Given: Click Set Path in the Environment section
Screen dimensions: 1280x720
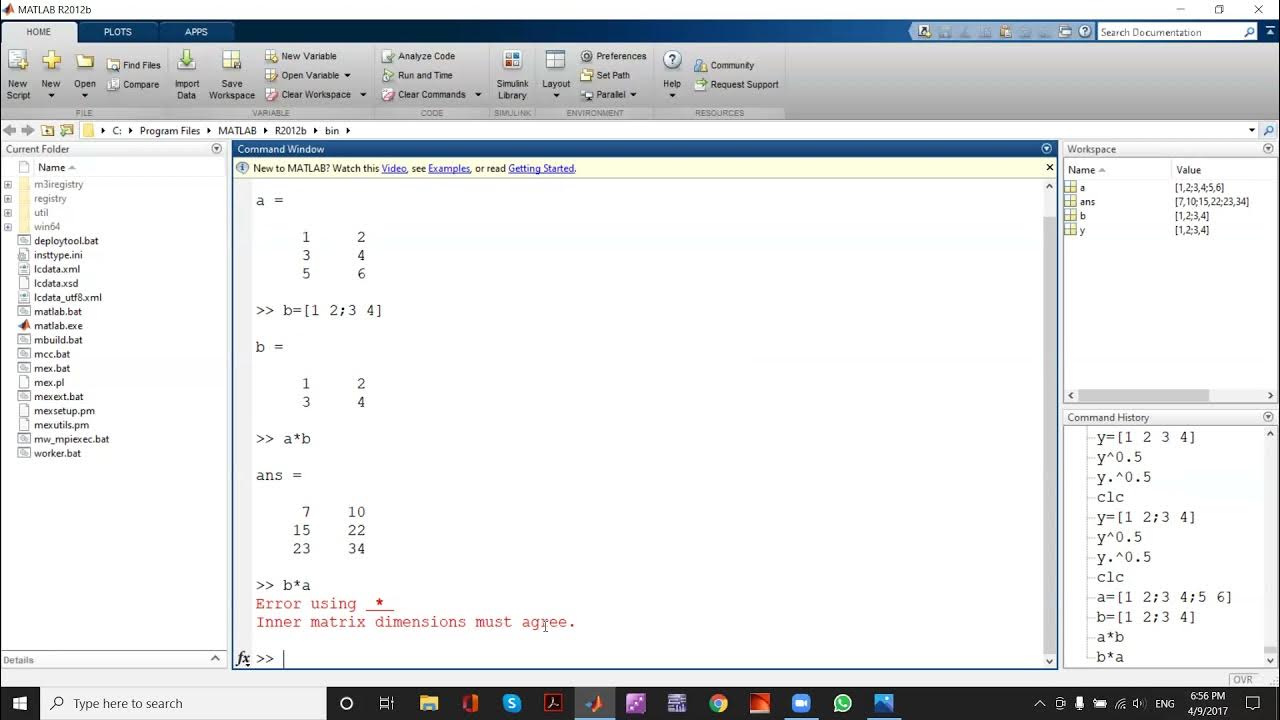Looking at the screenshot, I should pyautogui.click(x=606, y=75).
